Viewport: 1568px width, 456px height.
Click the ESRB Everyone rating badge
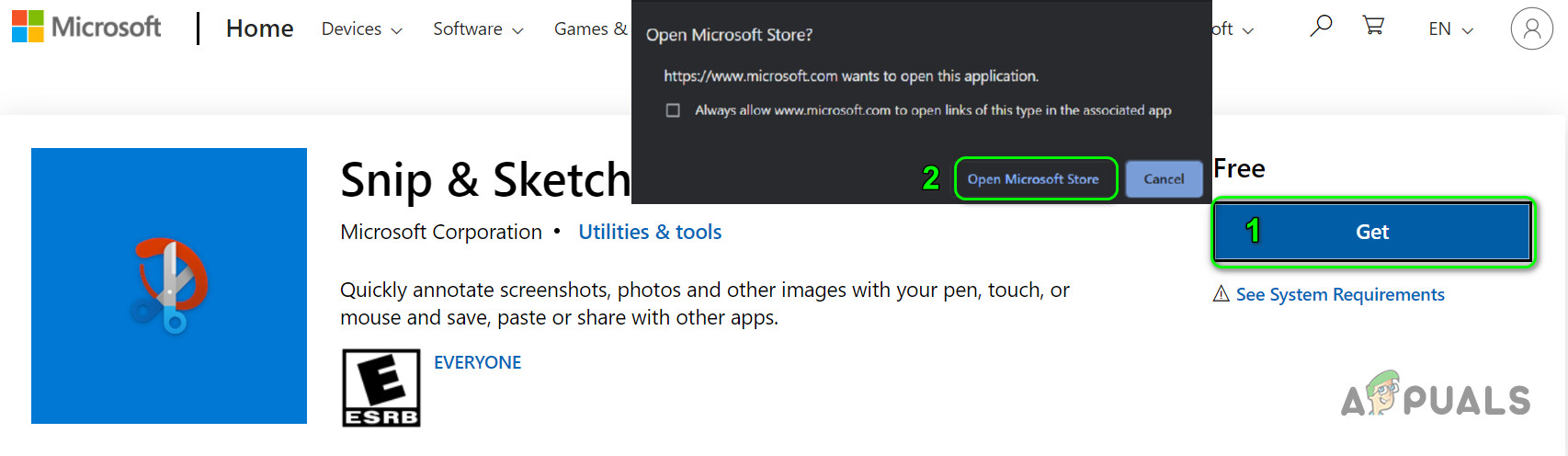point(381,387)
